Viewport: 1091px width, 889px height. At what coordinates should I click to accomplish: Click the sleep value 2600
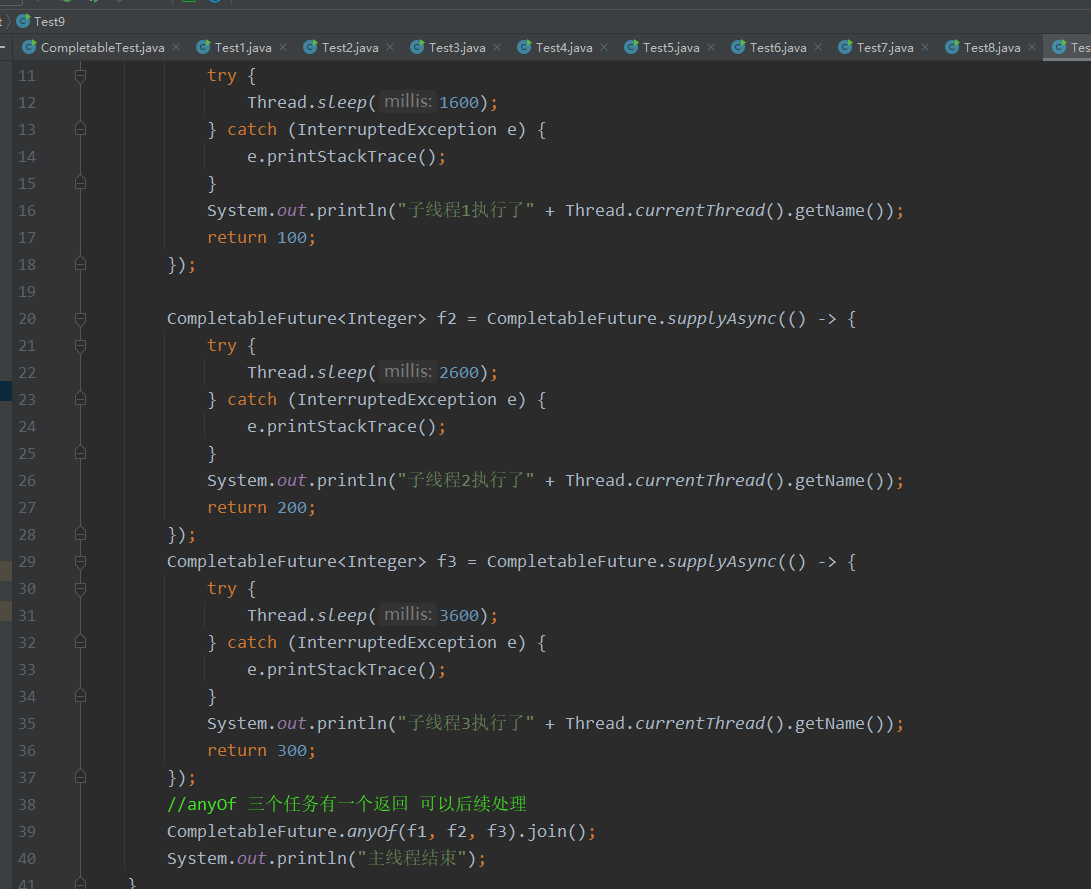point(459,372)
